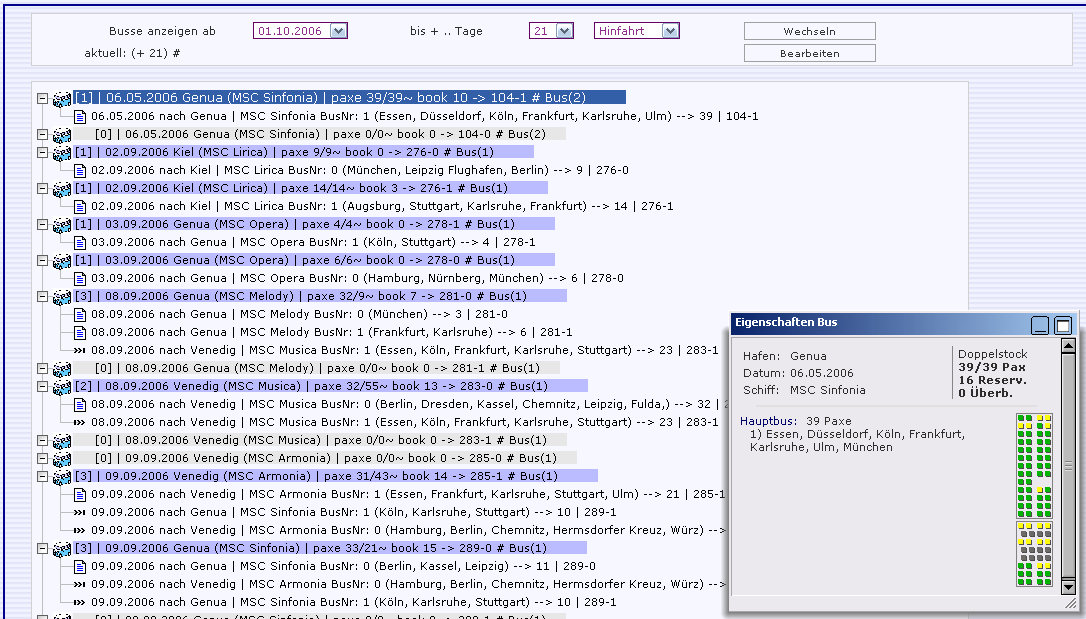Click the upper deck seat map in Eigenschaften Bus
Image resolution: width=1086 pixels, height=619 pixels.
tap(1034, 465)
